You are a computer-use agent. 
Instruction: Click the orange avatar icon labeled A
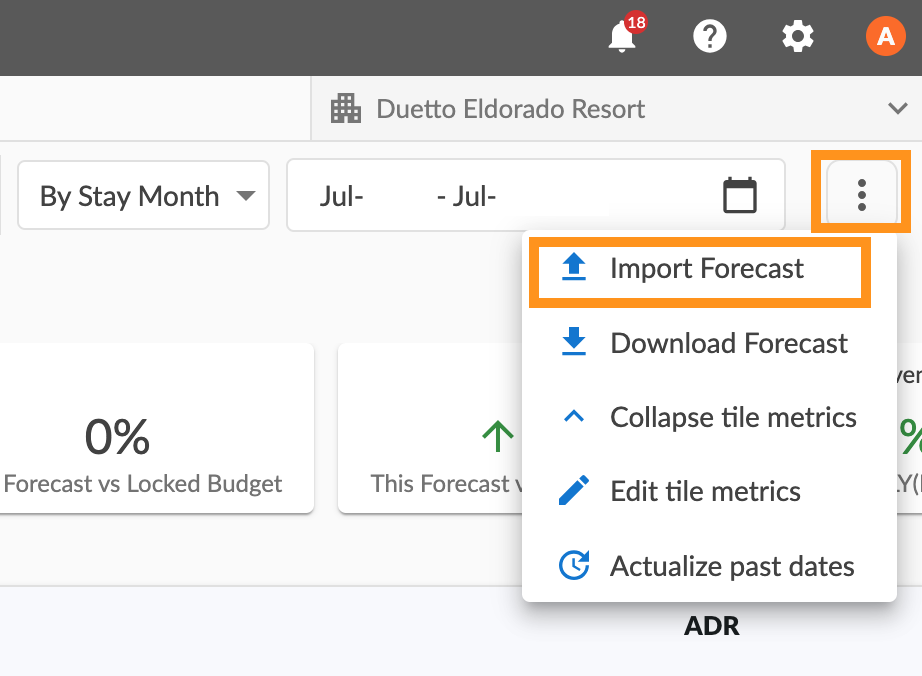tap(884, 36)
